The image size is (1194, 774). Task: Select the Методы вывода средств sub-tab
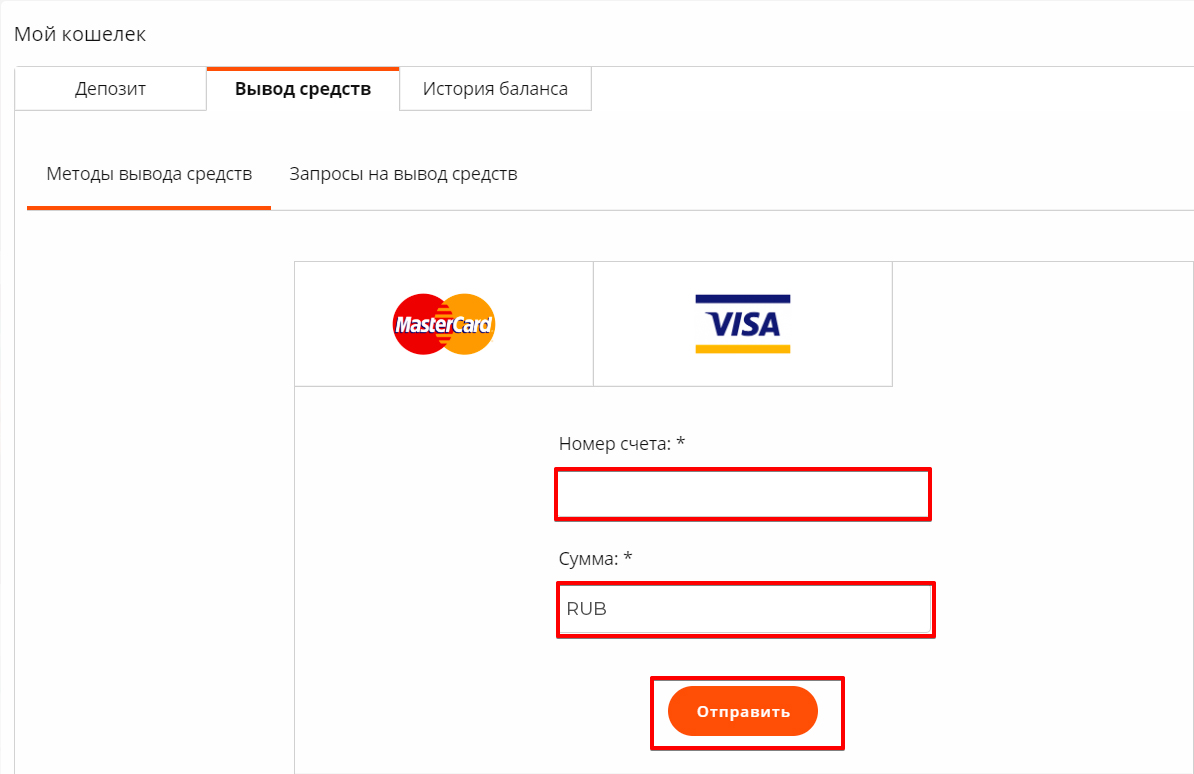tap(149, 174)
